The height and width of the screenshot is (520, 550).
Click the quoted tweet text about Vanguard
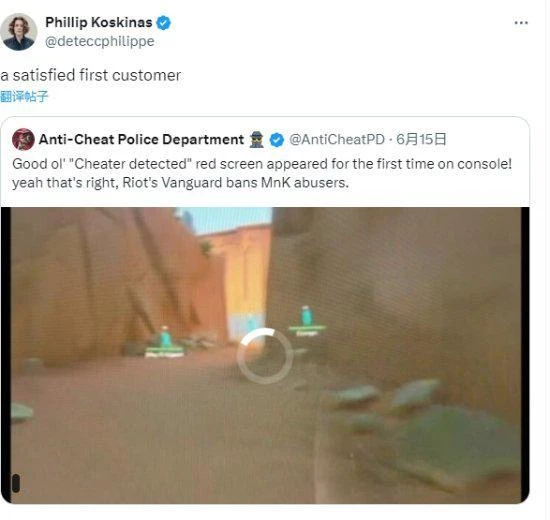click(x=262, y=173)
